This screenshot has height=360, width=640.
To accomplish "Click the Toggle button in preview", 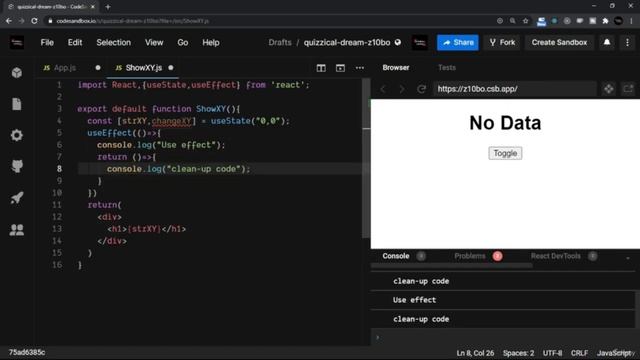I will pyautogui.click(x=505, y=153).
